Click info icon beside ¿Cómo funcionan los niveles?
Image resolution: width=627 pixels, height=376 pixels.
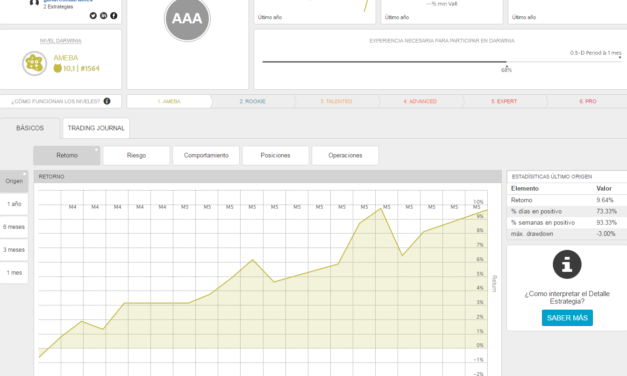point(107,101)
